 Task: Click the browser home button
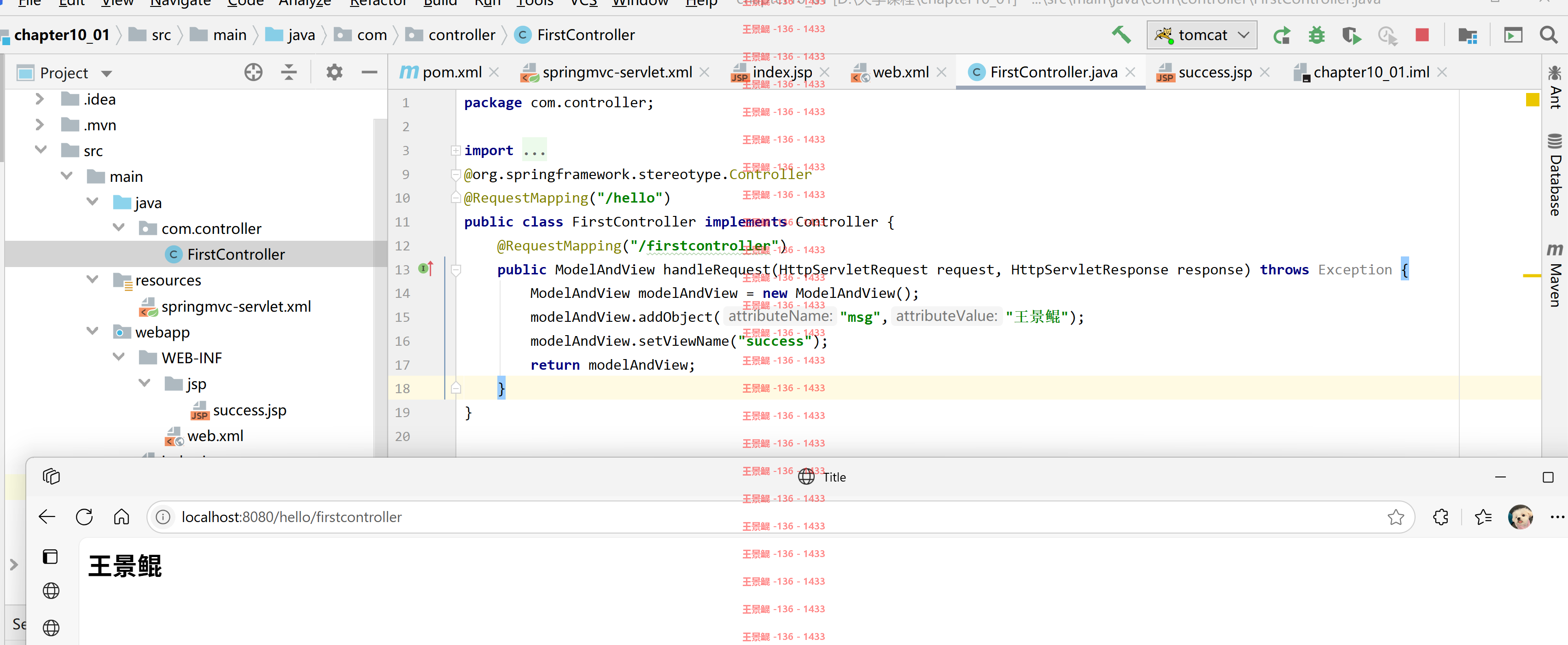[122, 517]
